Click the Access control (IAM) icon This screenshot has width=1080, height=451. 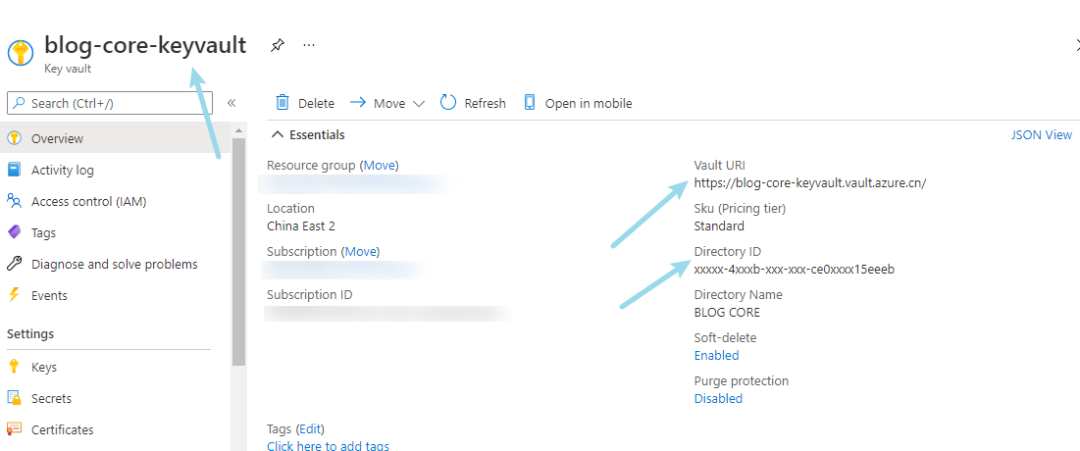point(14,201)
